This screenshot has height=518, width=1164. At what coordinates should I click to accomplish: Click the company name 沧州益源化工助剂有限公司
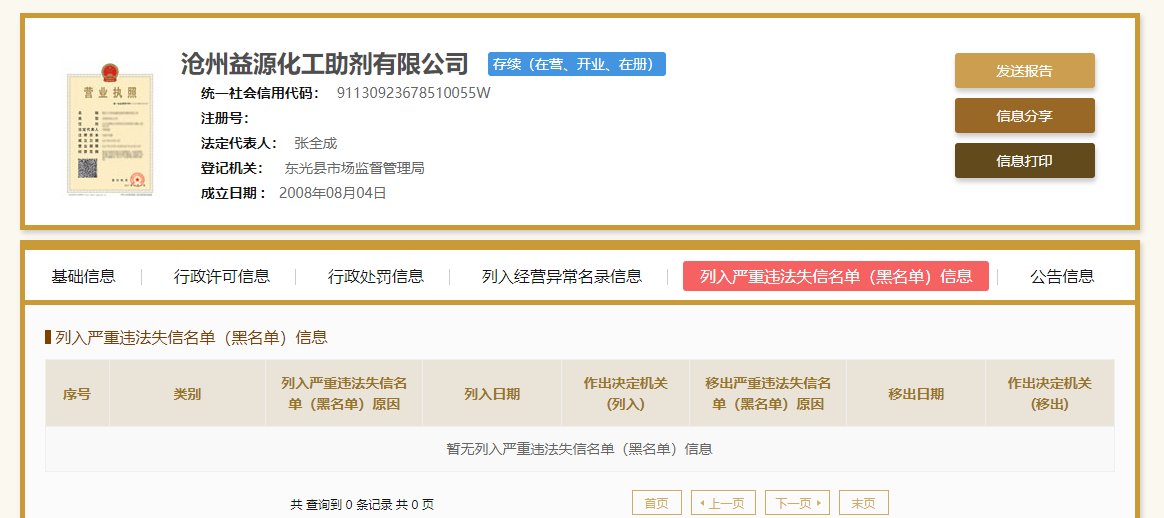pos(324,64)
